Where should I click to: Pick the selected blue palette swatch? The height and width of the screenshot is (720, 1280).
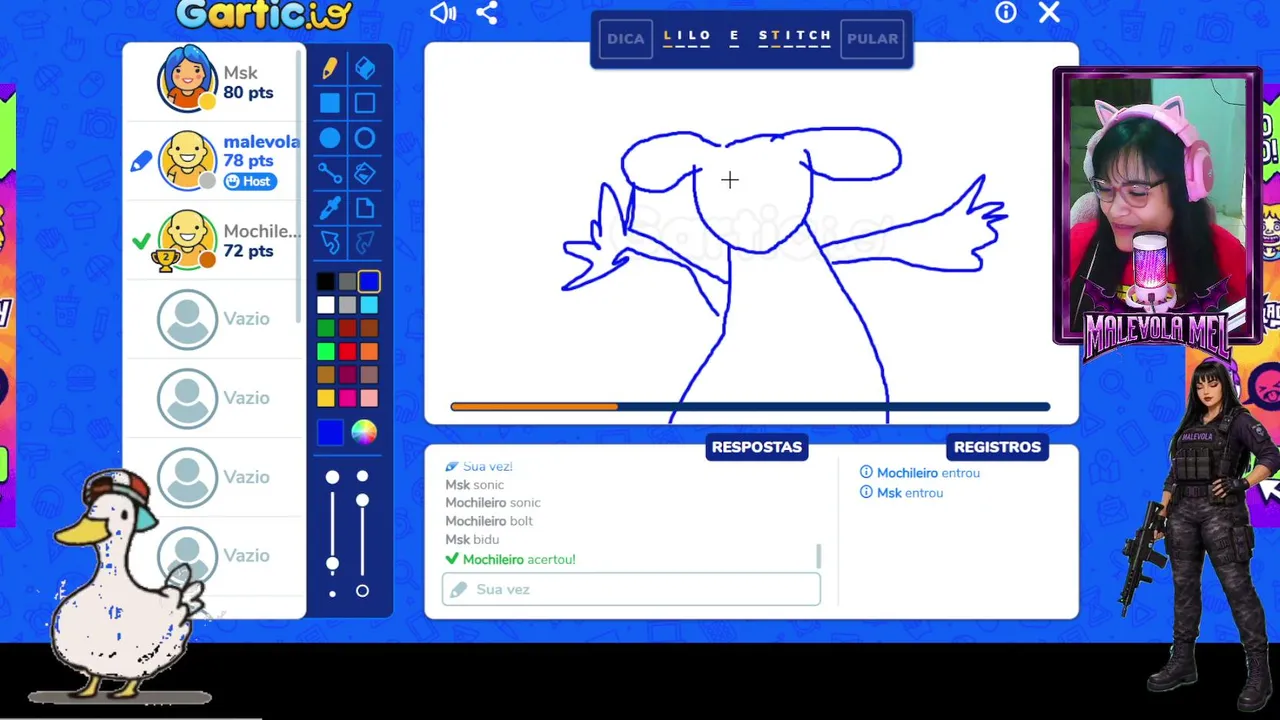click(369, 283)
